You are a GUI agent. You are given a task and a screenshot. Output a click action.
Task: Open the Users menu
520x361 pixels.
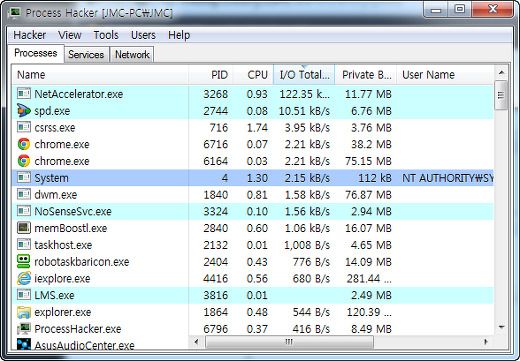(143, 35)
